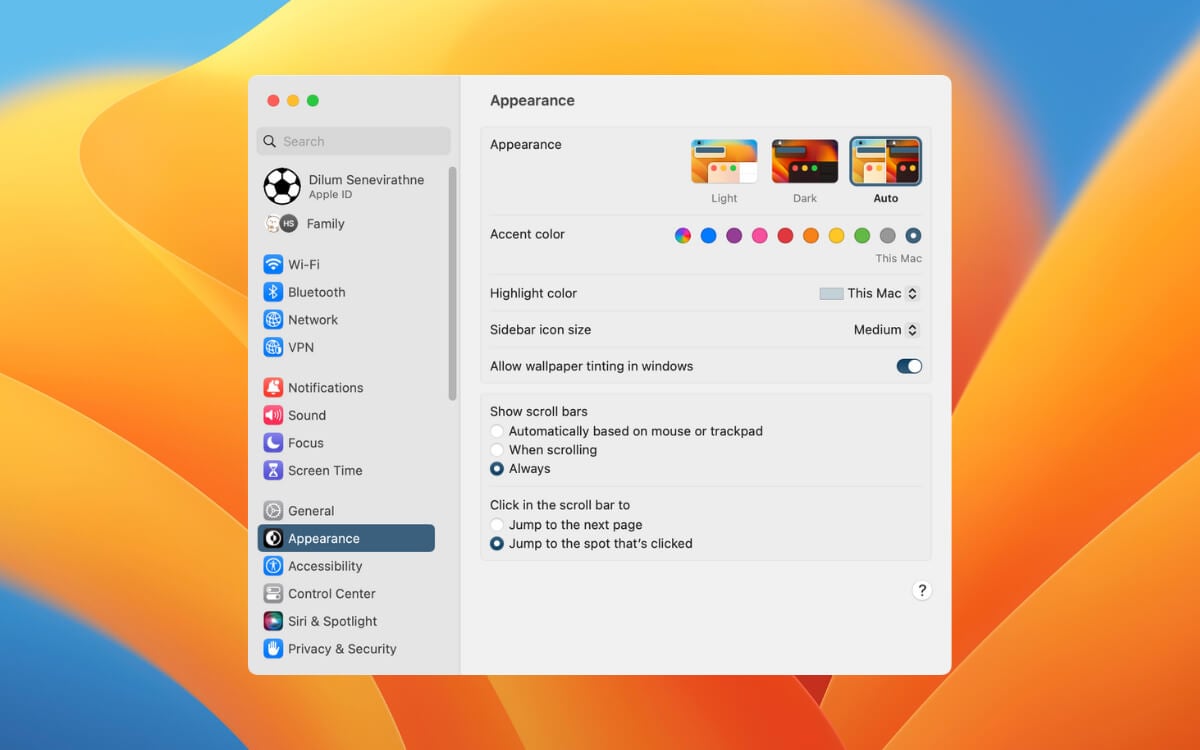The width and height of the screenshot is (1200, 750).
Task: Choose the multicolor accent color
Action: coord(683,236)
